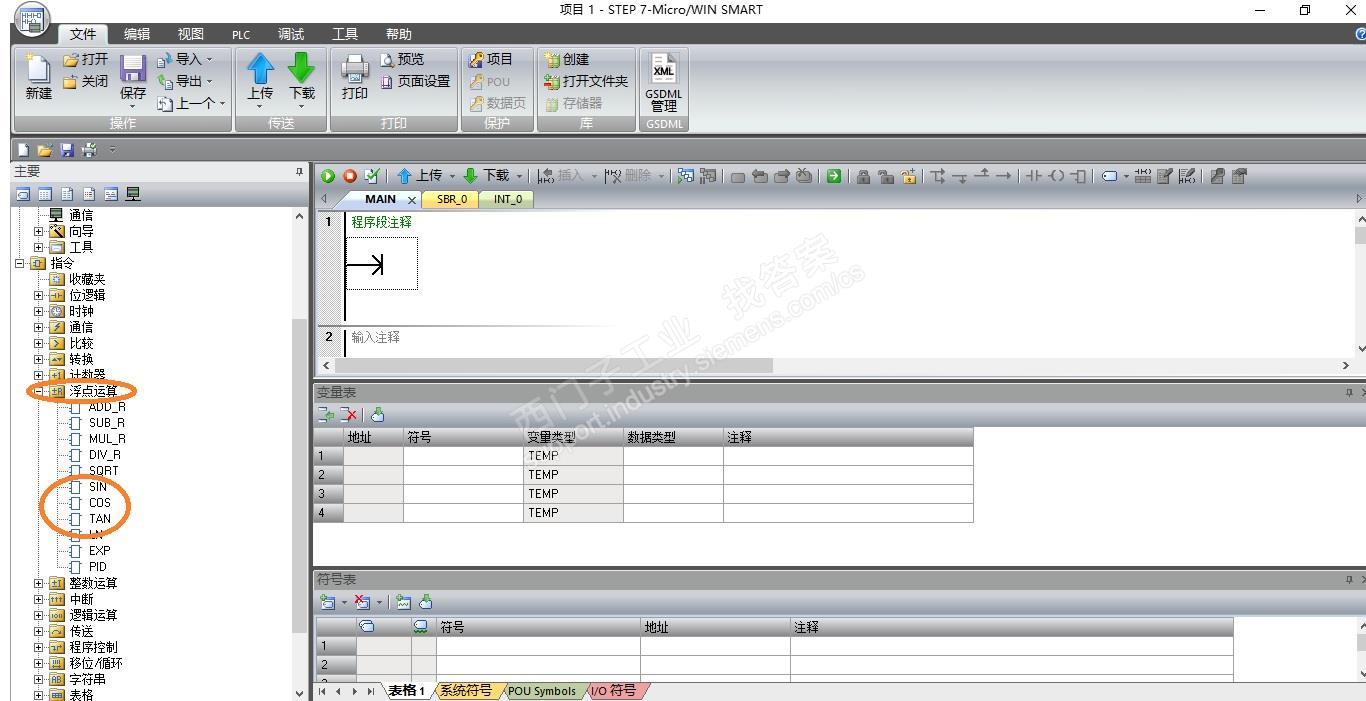Pin the symbol table (符号表) panel
The height and width of the screenshot is (701, 1366).
click(1349, 580)
